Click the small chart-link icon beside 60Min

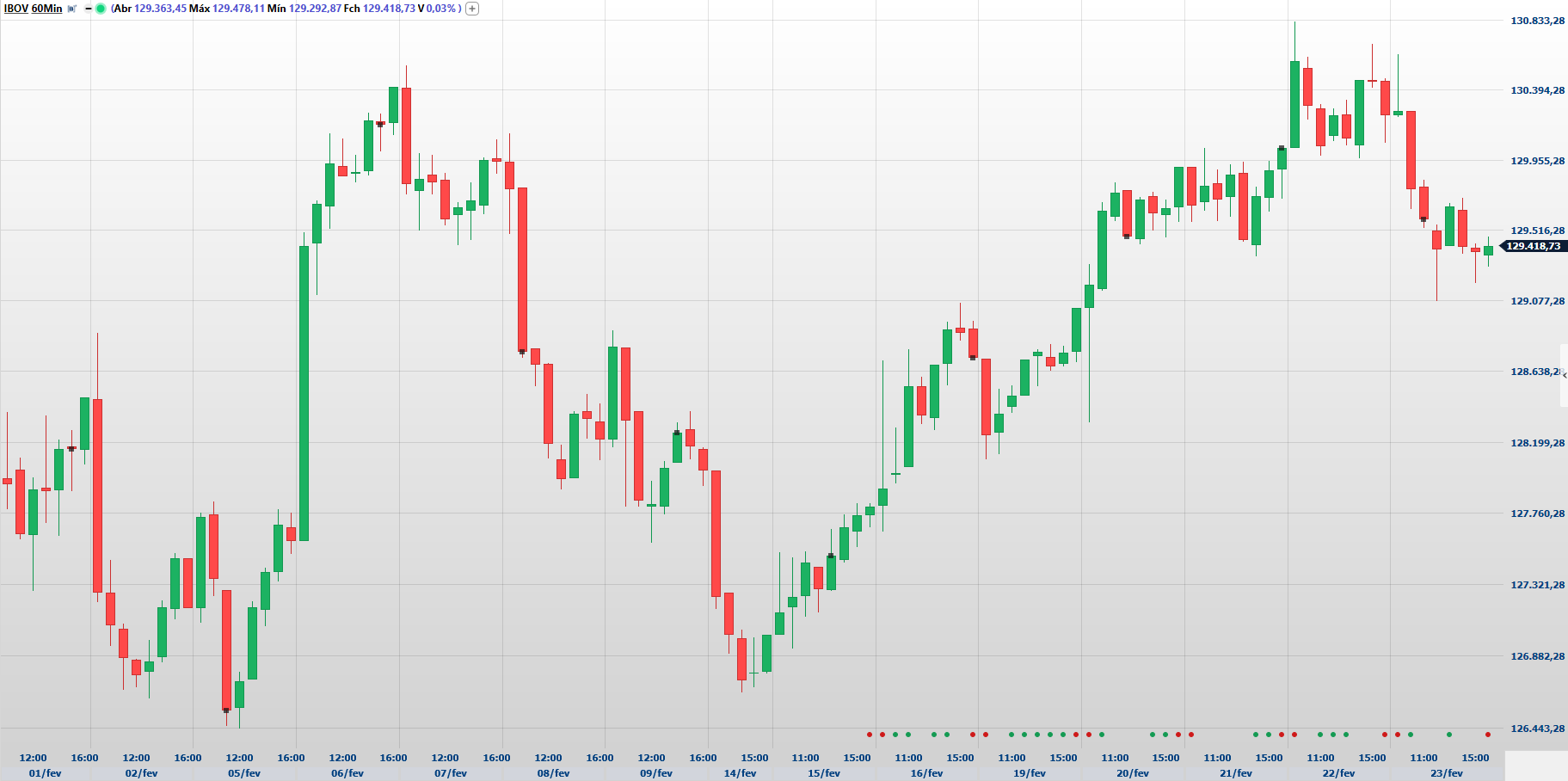(72, 9)
